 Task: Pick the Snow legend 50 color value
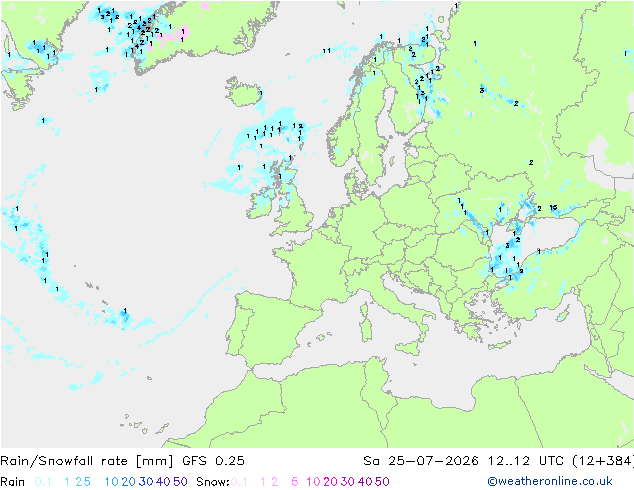pos(383,482)
